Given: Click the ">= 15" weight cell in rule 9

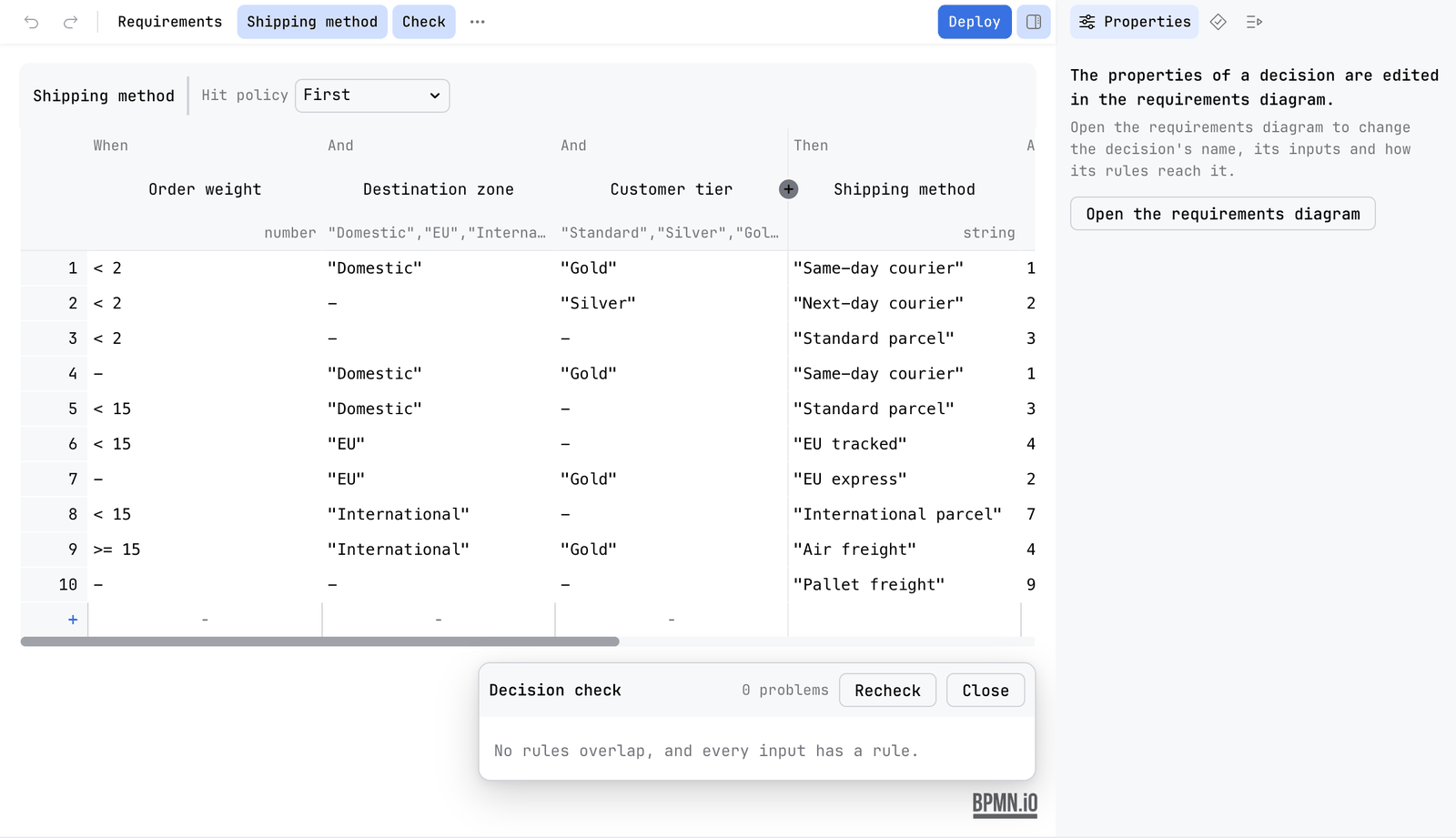Looking at the screenshot, I should (205, 550).
